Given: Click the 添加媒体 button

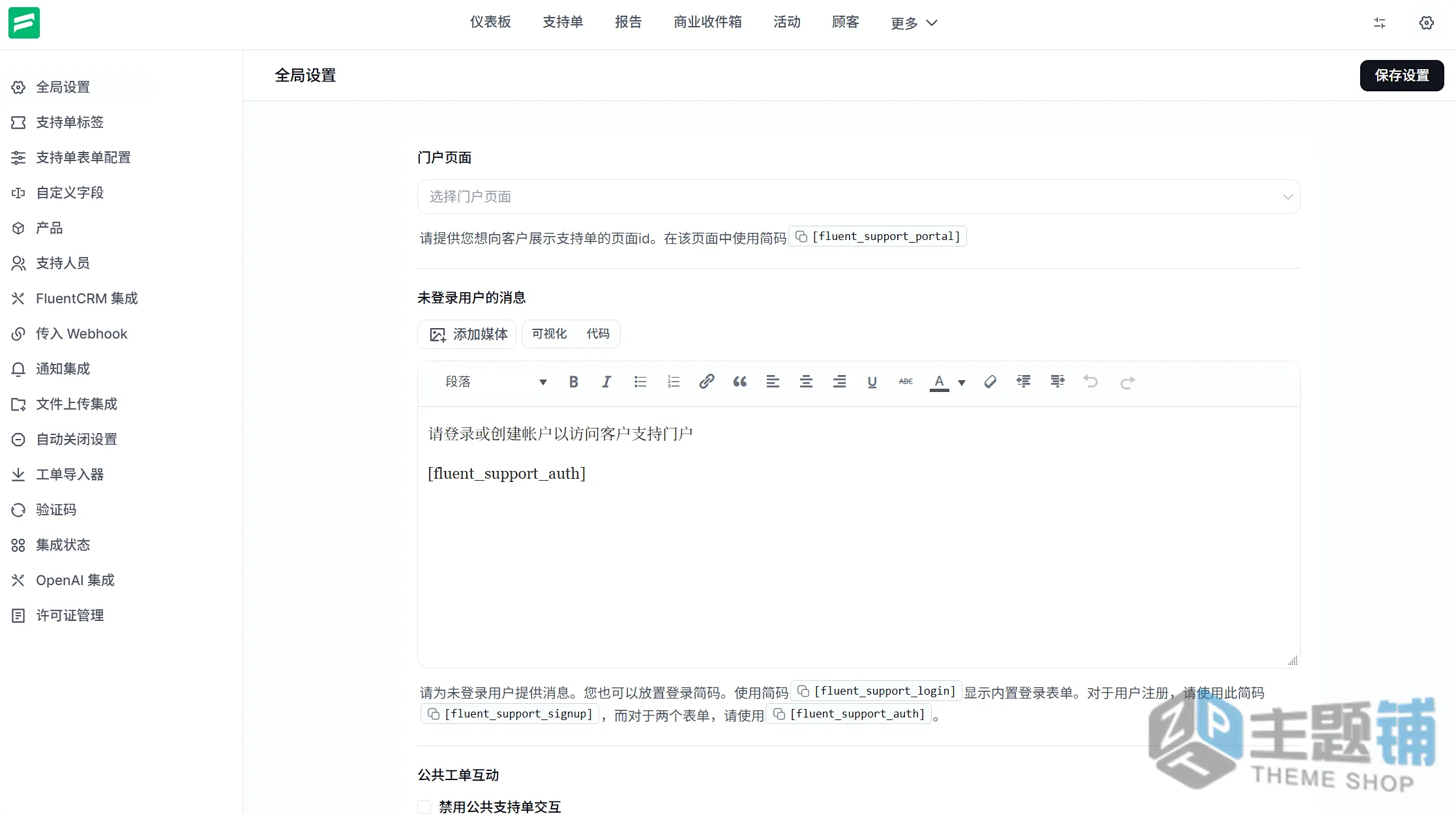Looking at the screenshot, I should click(468, 335).
